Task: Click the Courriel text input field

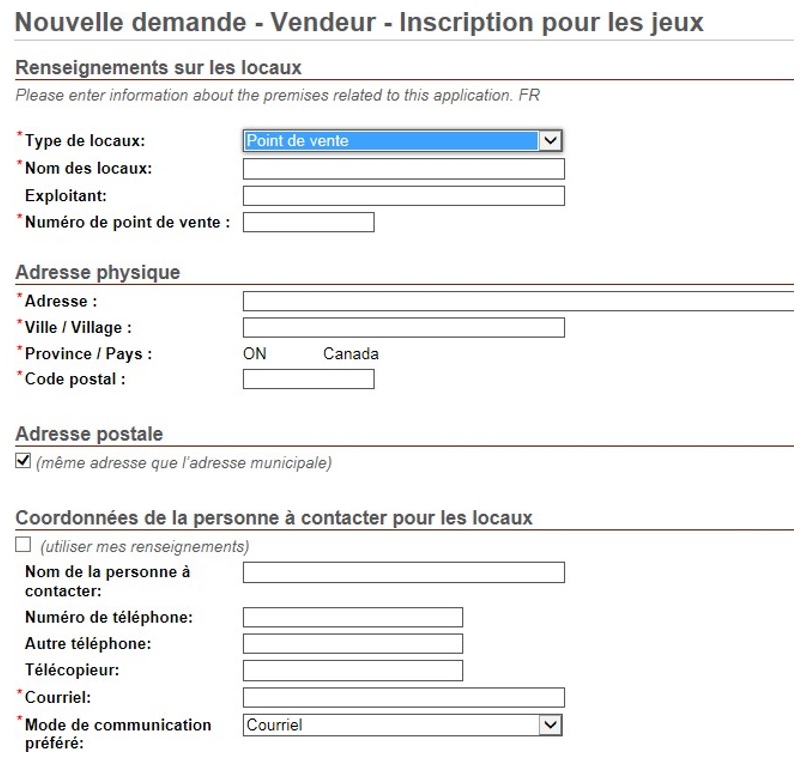Action: click(403, 697)
